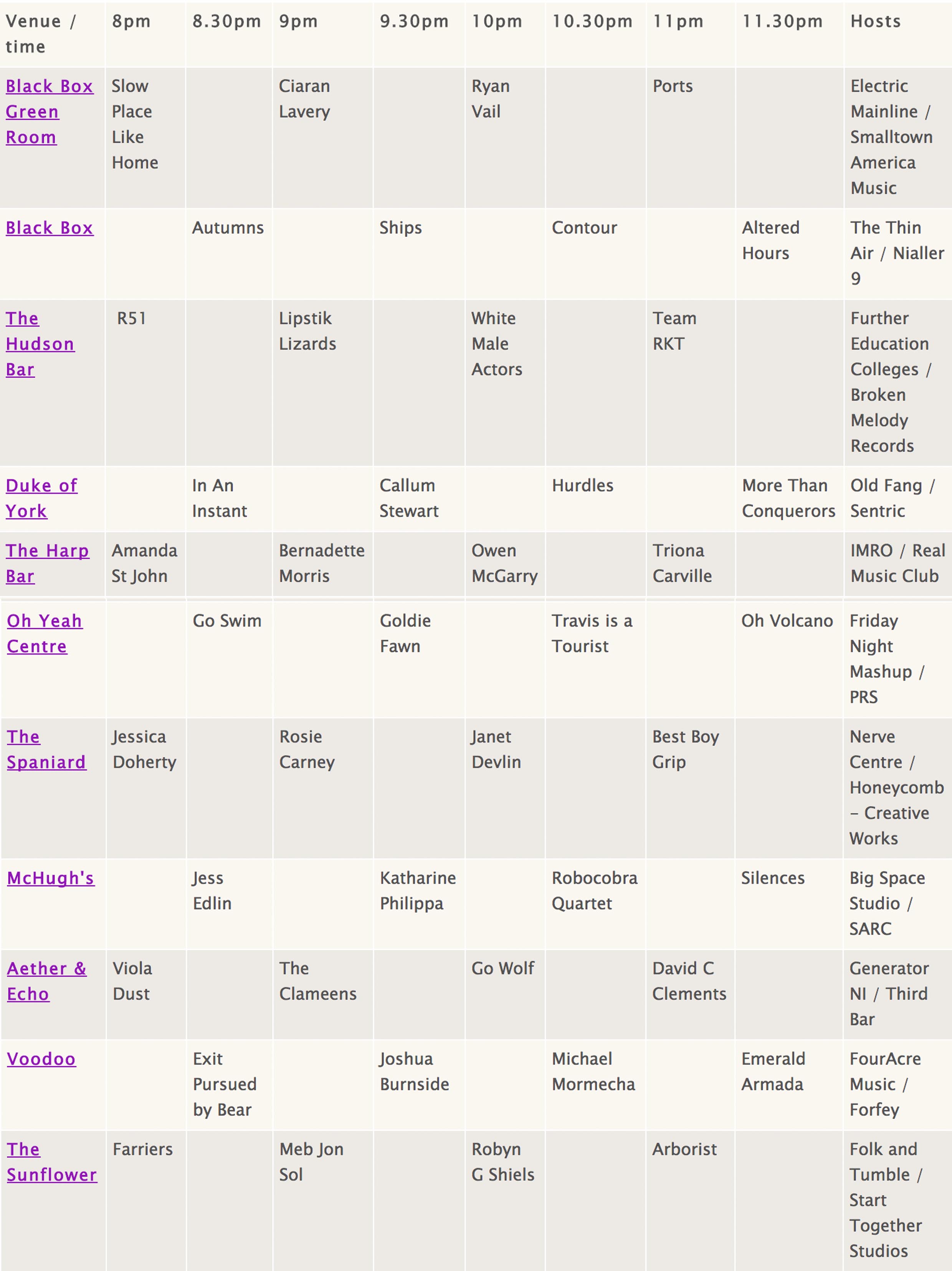Viewport: 952px width, 1271px height.
Task: Open The Hudson Bar venue link
Action: click(40, 344)
